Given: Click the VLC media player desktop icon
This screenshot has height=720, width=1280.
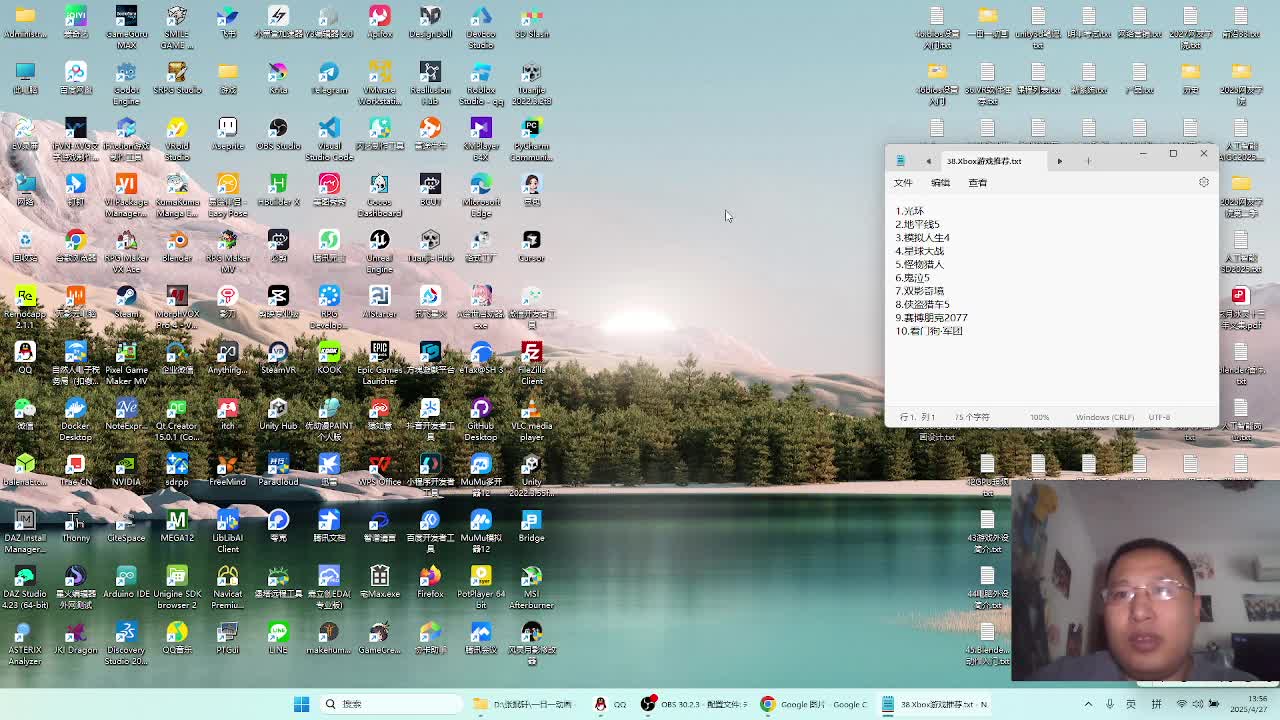Looking at the screenshot, I should pyautogui.click(x=531, y=409).
